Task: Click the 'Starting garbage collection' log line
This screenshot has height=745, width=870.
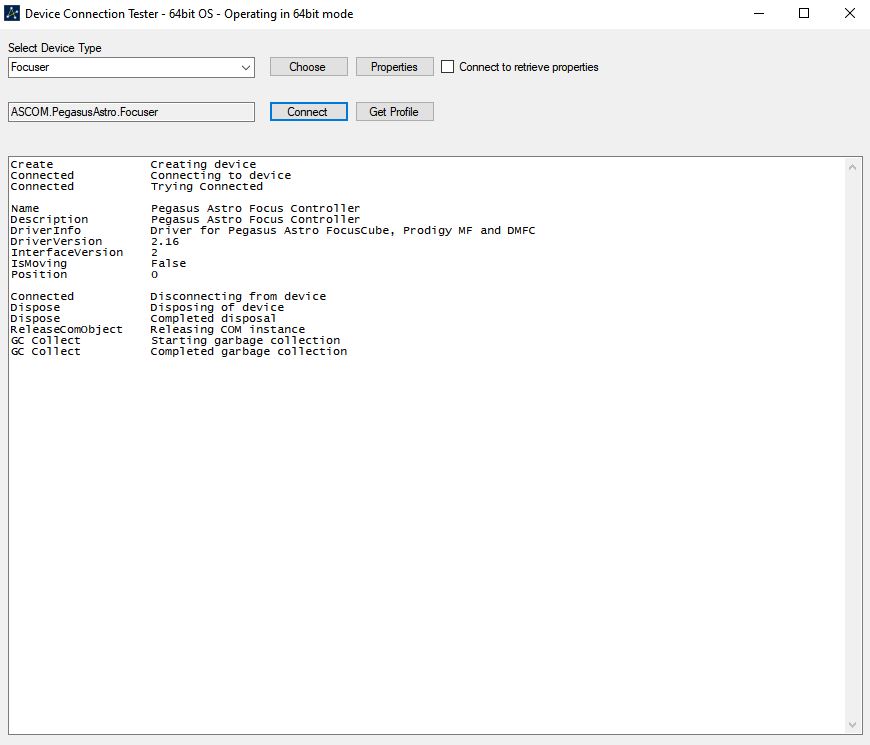Action: pyautogui.click(x=245, y=341)
